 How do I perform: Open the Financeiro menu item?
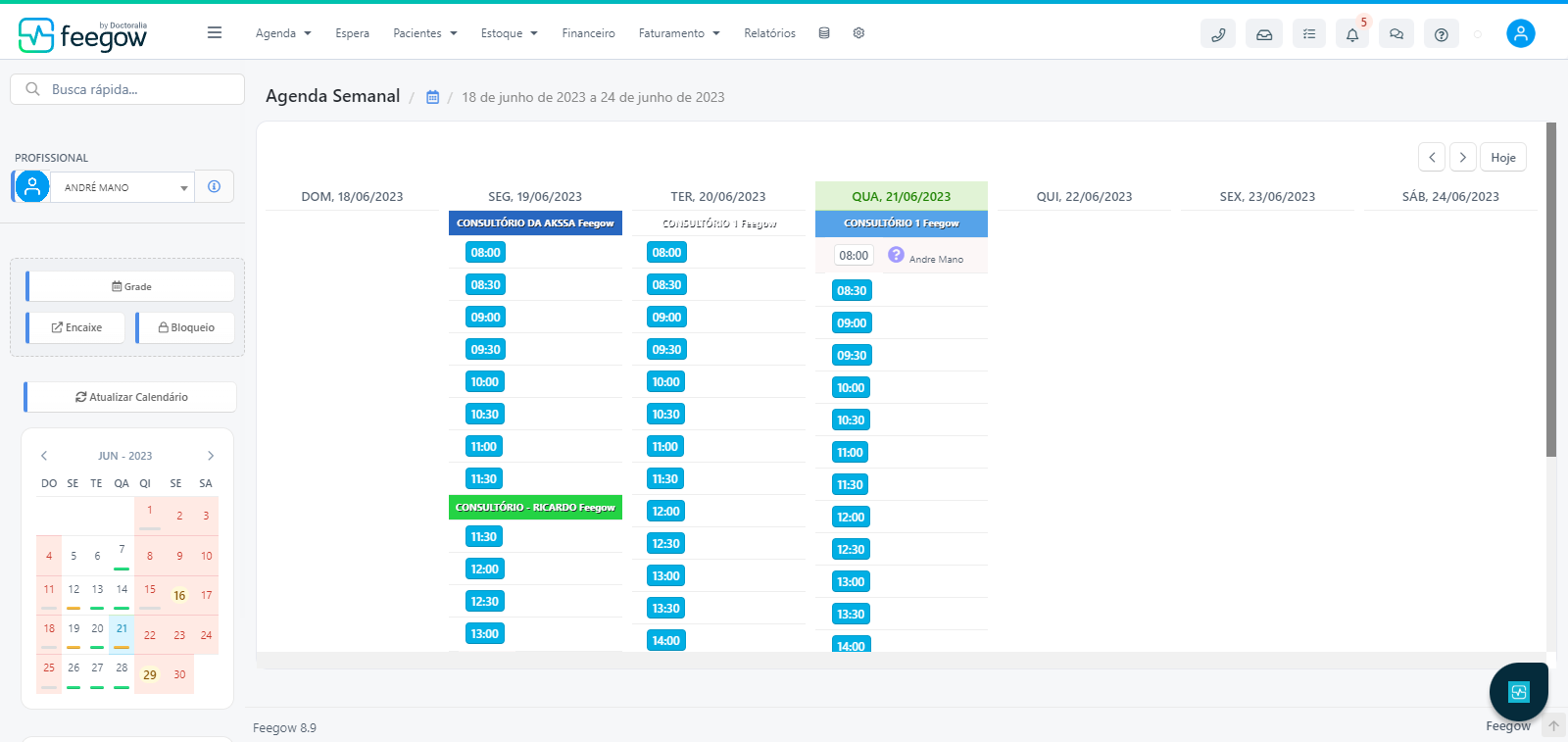pyautogui.click(x=588, y=33)
